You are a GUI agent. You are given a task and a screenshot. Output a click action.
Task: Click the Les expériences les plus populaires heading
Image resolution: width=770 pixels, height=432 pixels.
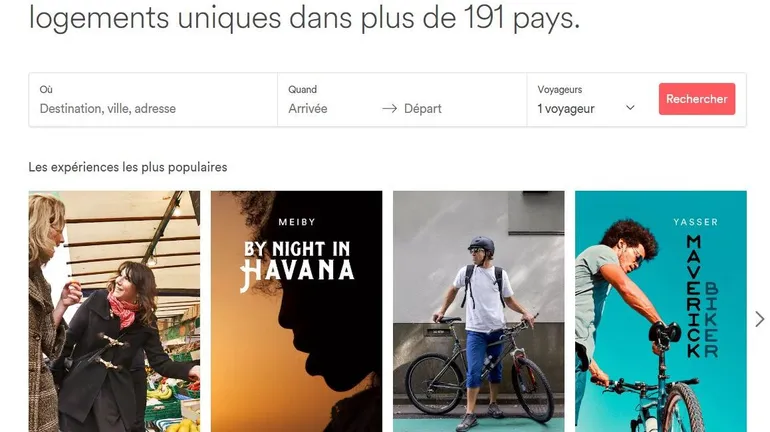click(128, 167)
